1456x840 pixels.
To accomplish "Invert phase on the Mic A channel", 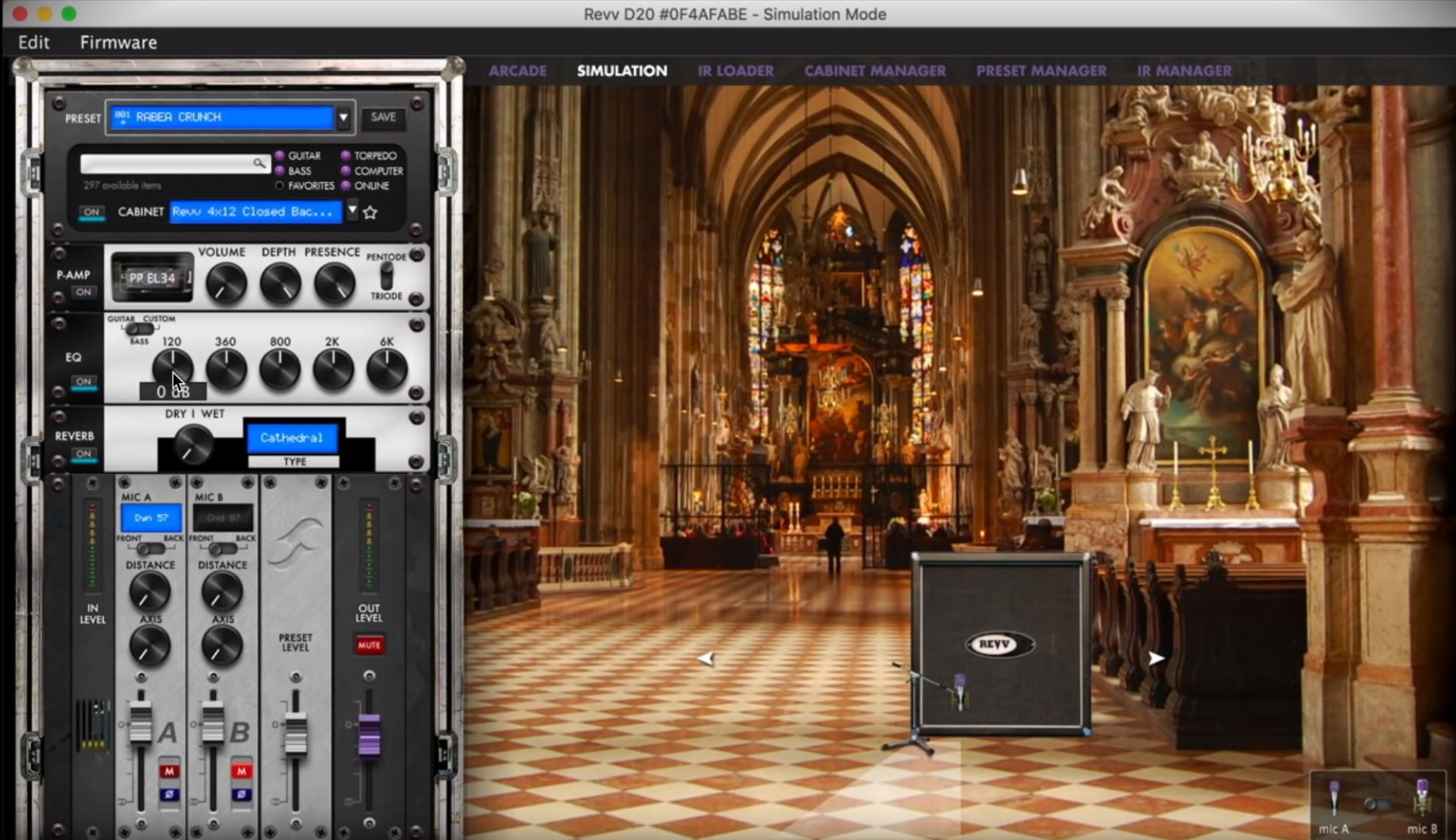I will pyautogui.click(x=169, y=794).
